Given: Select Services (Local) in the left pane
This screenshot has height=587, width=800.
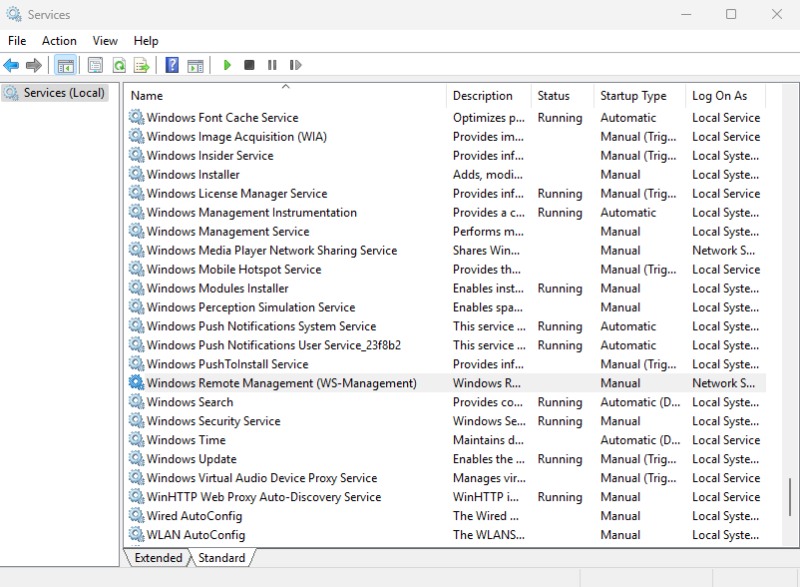Looking at the screenshot, I should pos(56,92).
